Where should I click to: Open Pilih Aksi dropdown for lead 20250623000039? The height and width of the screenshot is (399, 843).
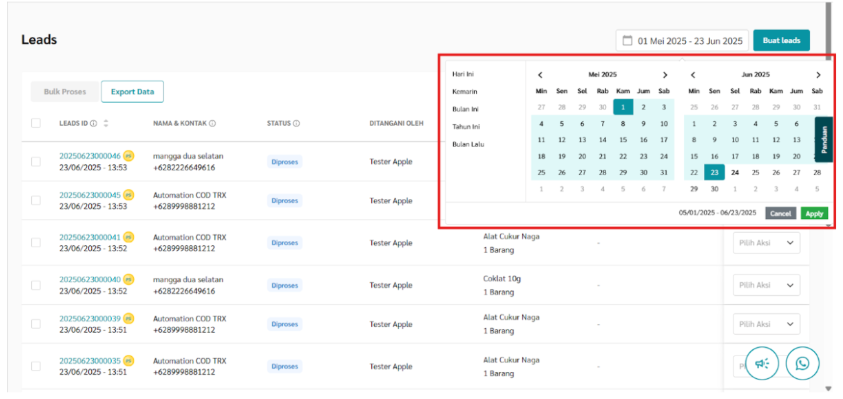[766, 324]
